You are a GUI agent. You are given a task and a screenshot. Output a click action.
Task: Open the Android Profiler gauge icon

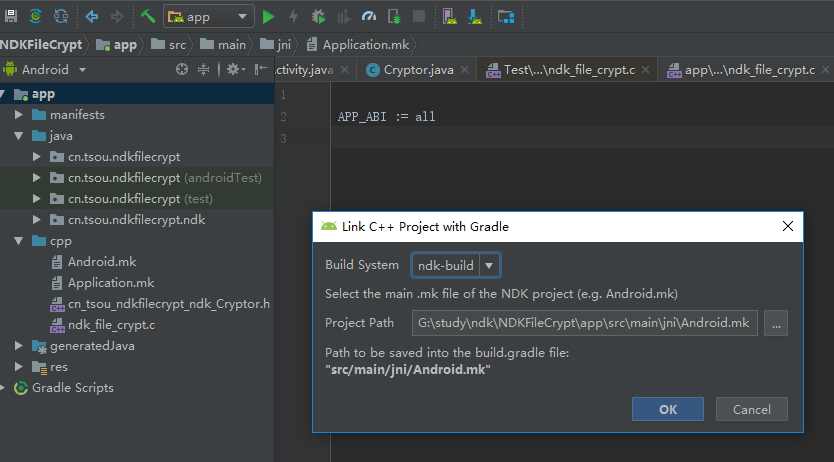coord(369,17)
